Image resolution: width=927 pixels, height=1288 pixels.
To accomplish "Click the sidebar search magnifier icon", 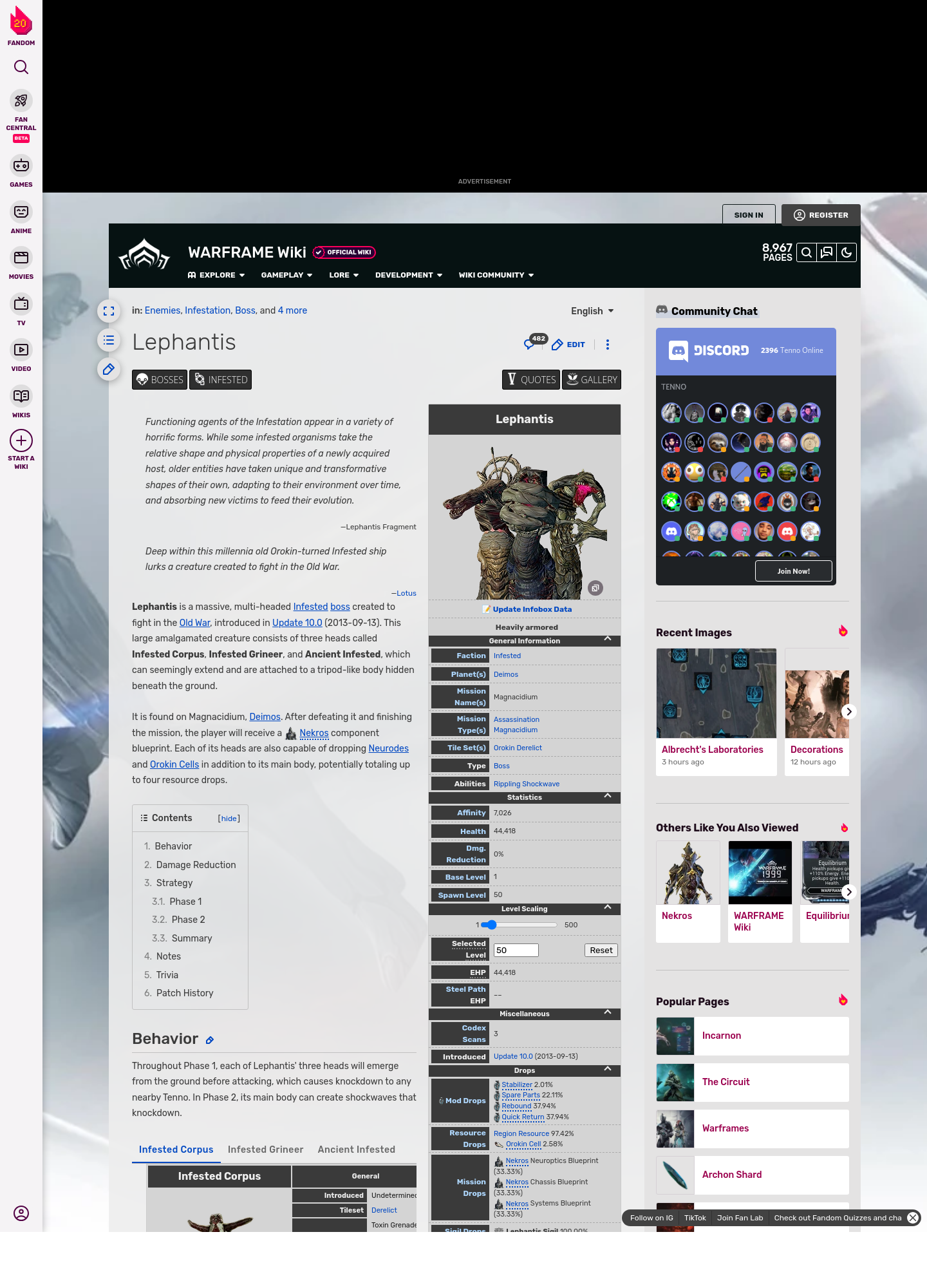I will pos(21,67).
